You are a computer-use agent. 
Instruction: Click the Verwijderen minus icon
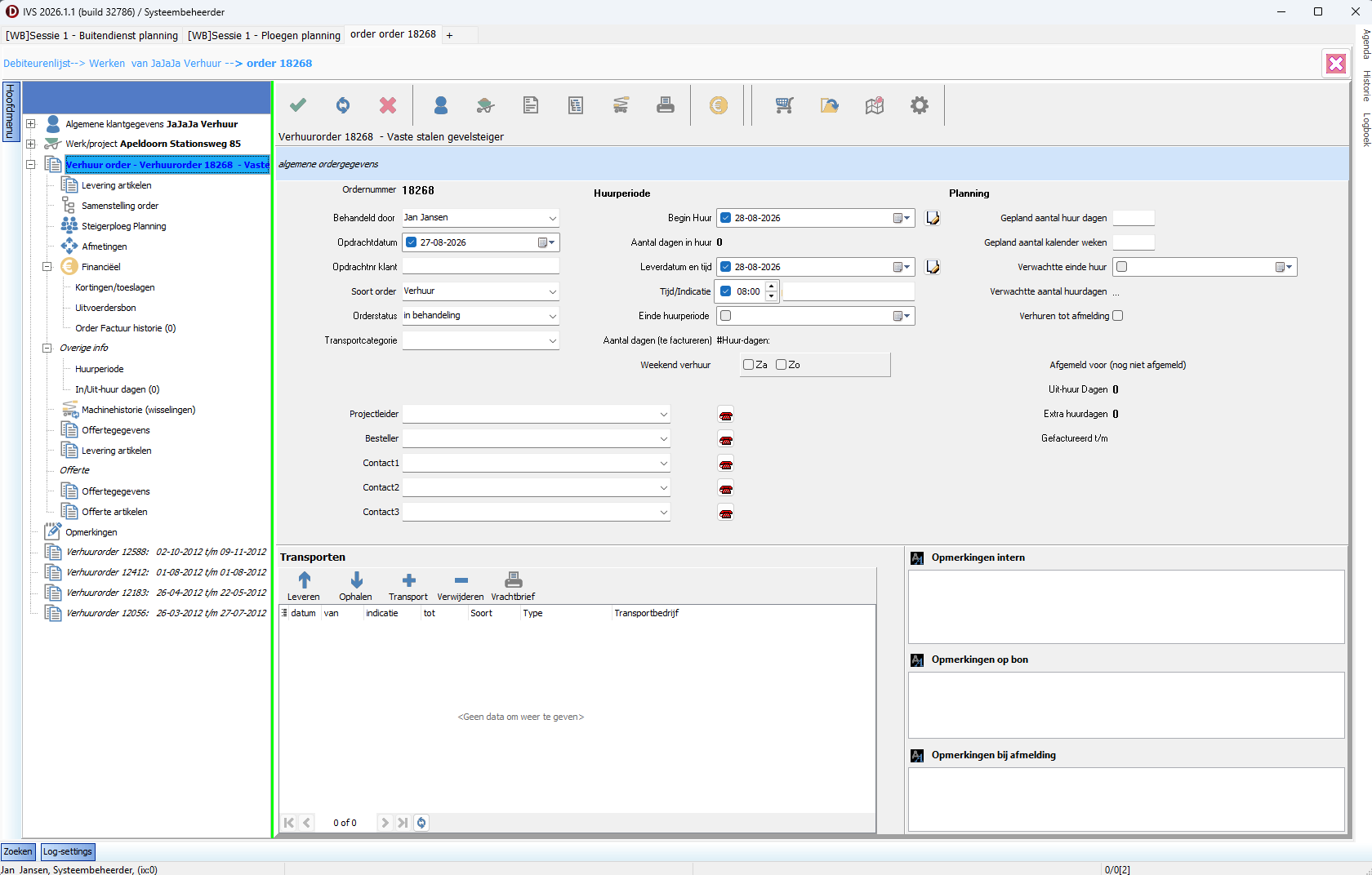(x=461, y=580)
